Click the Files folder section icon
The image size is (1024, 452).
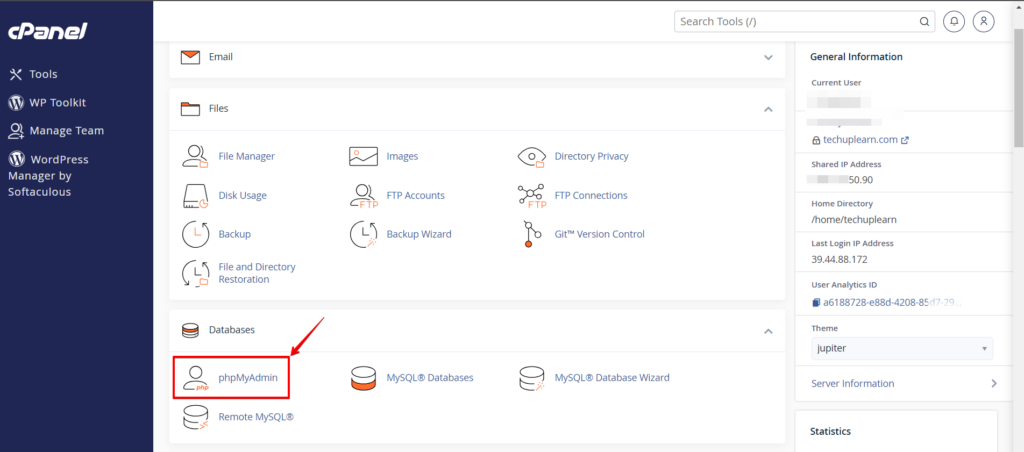[190, 108]
